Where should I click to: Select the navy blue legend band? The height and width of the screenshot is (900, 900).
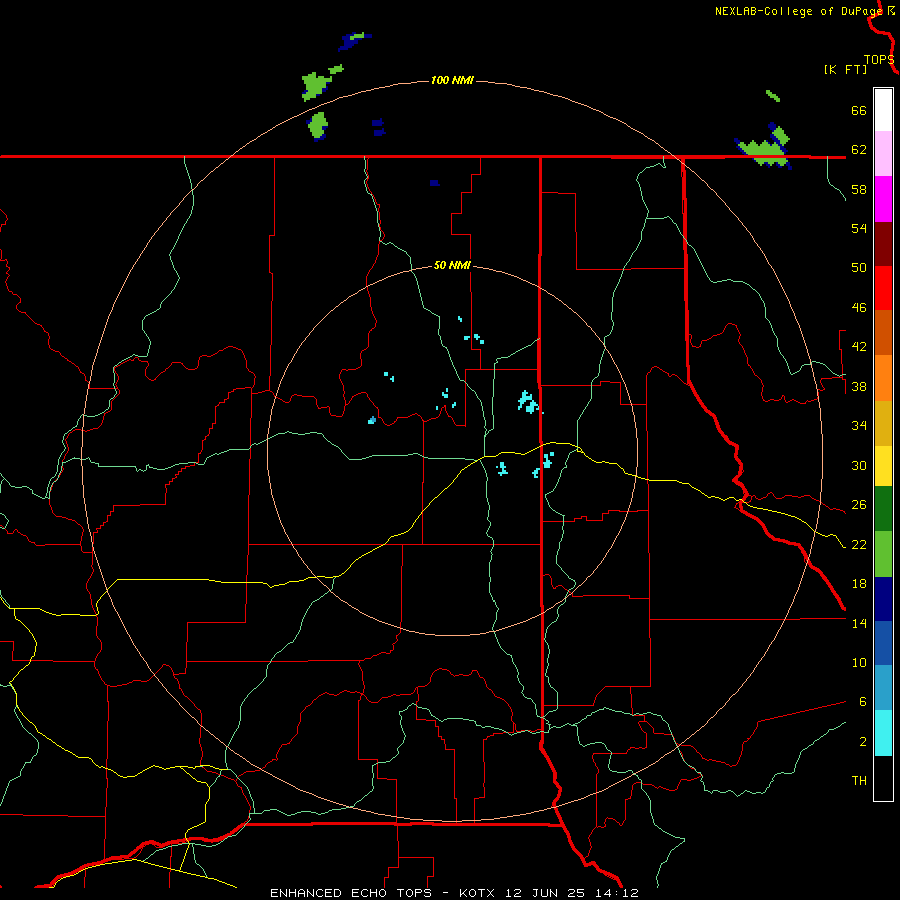click(x=883, y=599)
